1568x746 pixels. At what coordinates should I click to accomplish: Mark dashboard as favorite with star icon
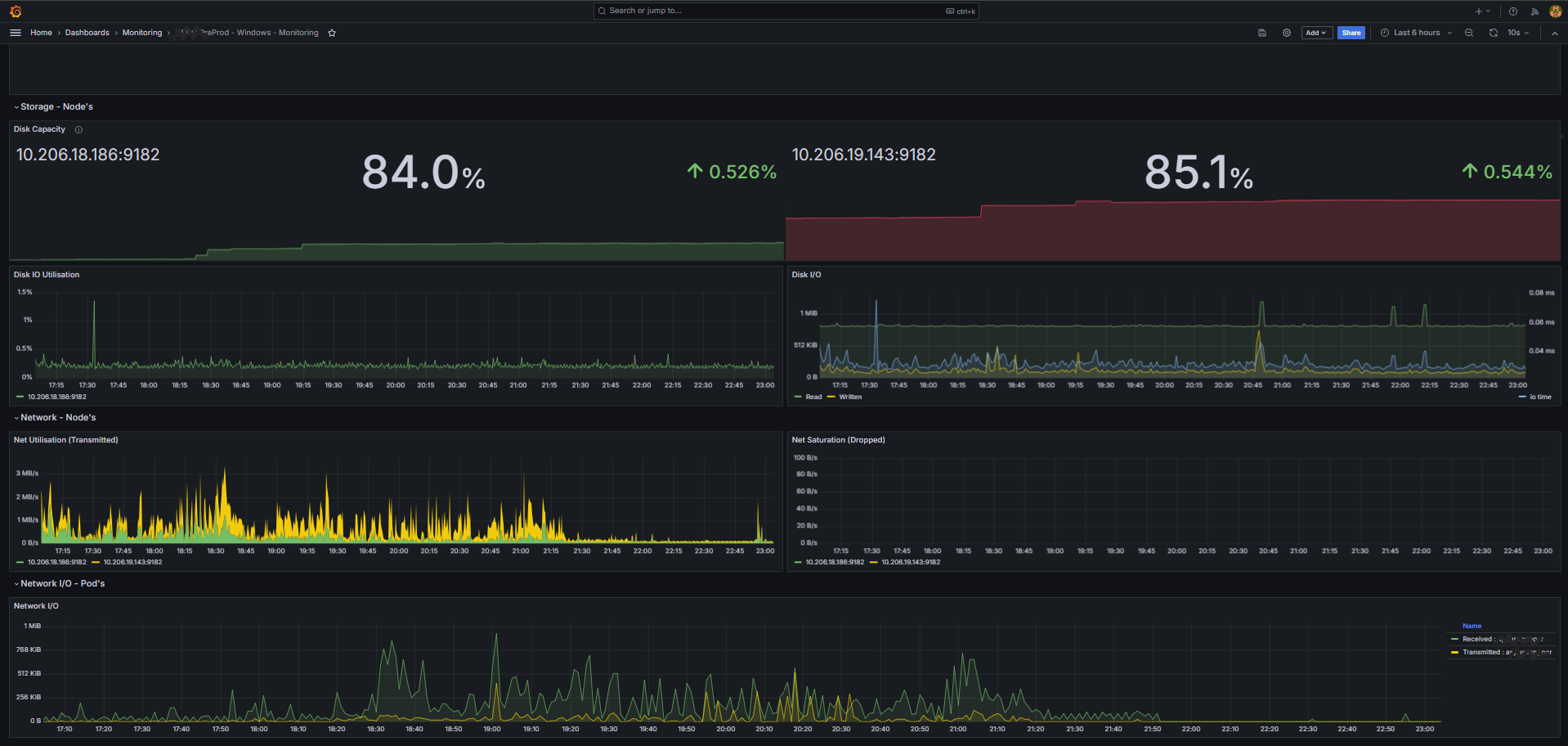332,33
